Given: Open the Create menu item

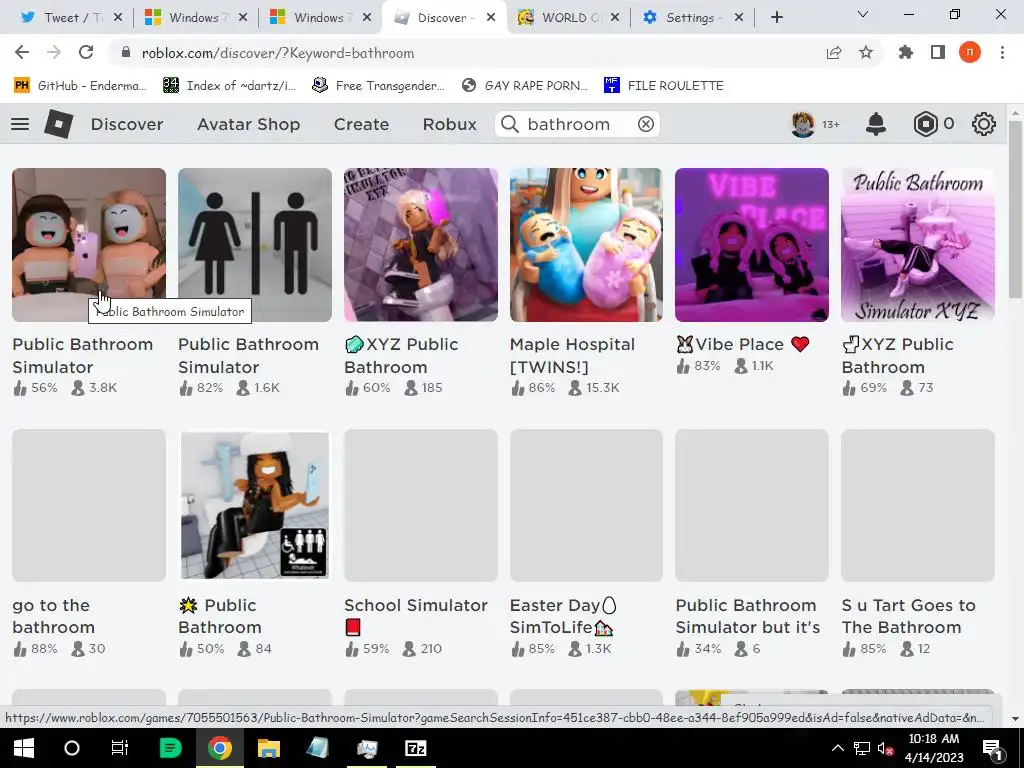Looking at the screenshot, I should click(361, 124).
